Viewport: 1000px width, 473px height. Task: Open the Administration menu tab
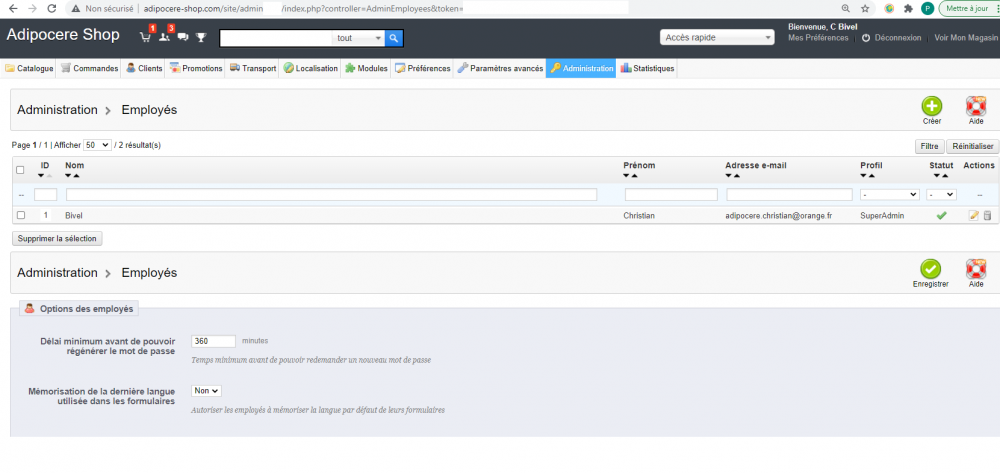click(x=581, y=68)
